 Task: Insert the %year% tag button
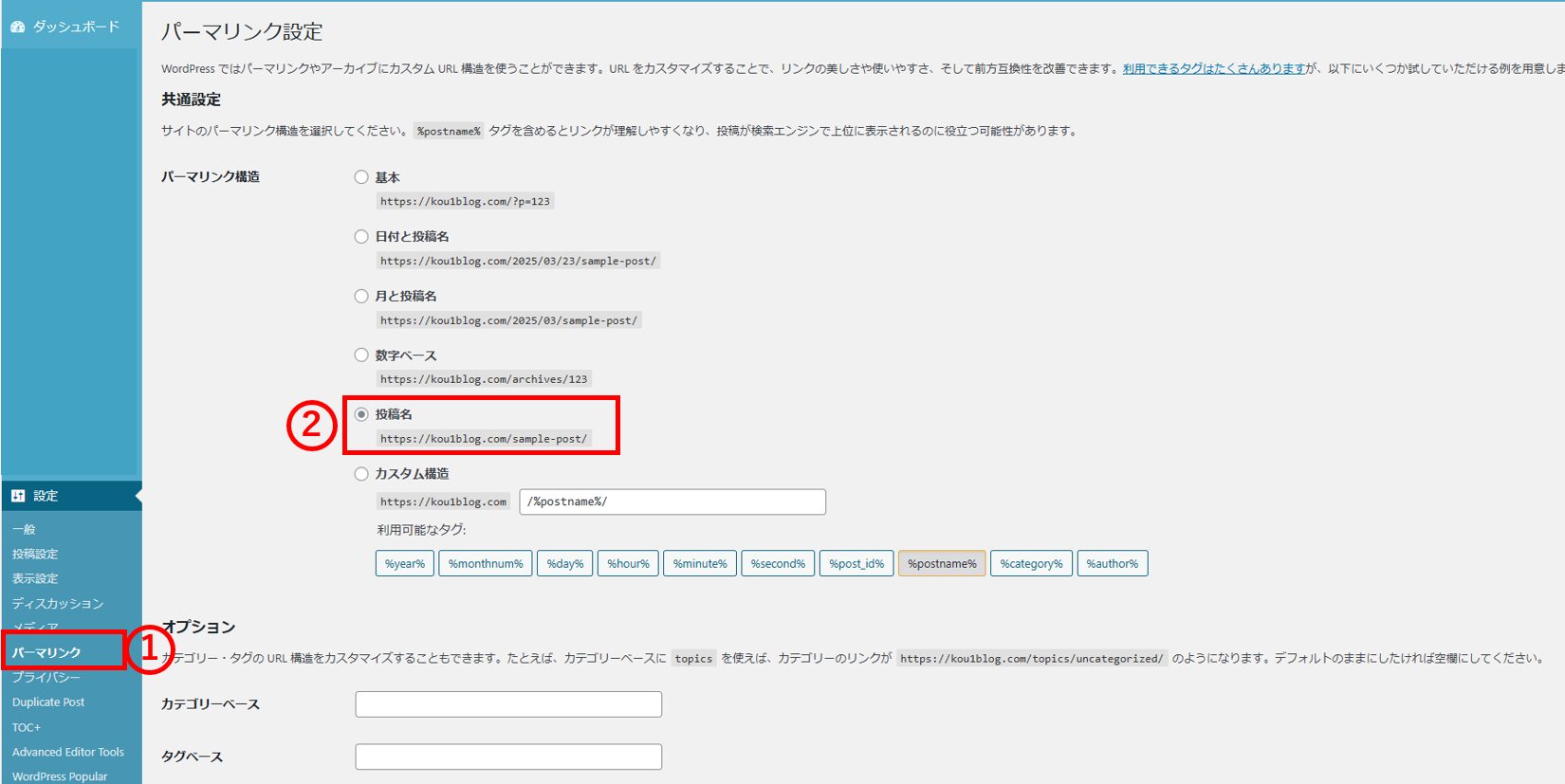click(x=405, y=563)
